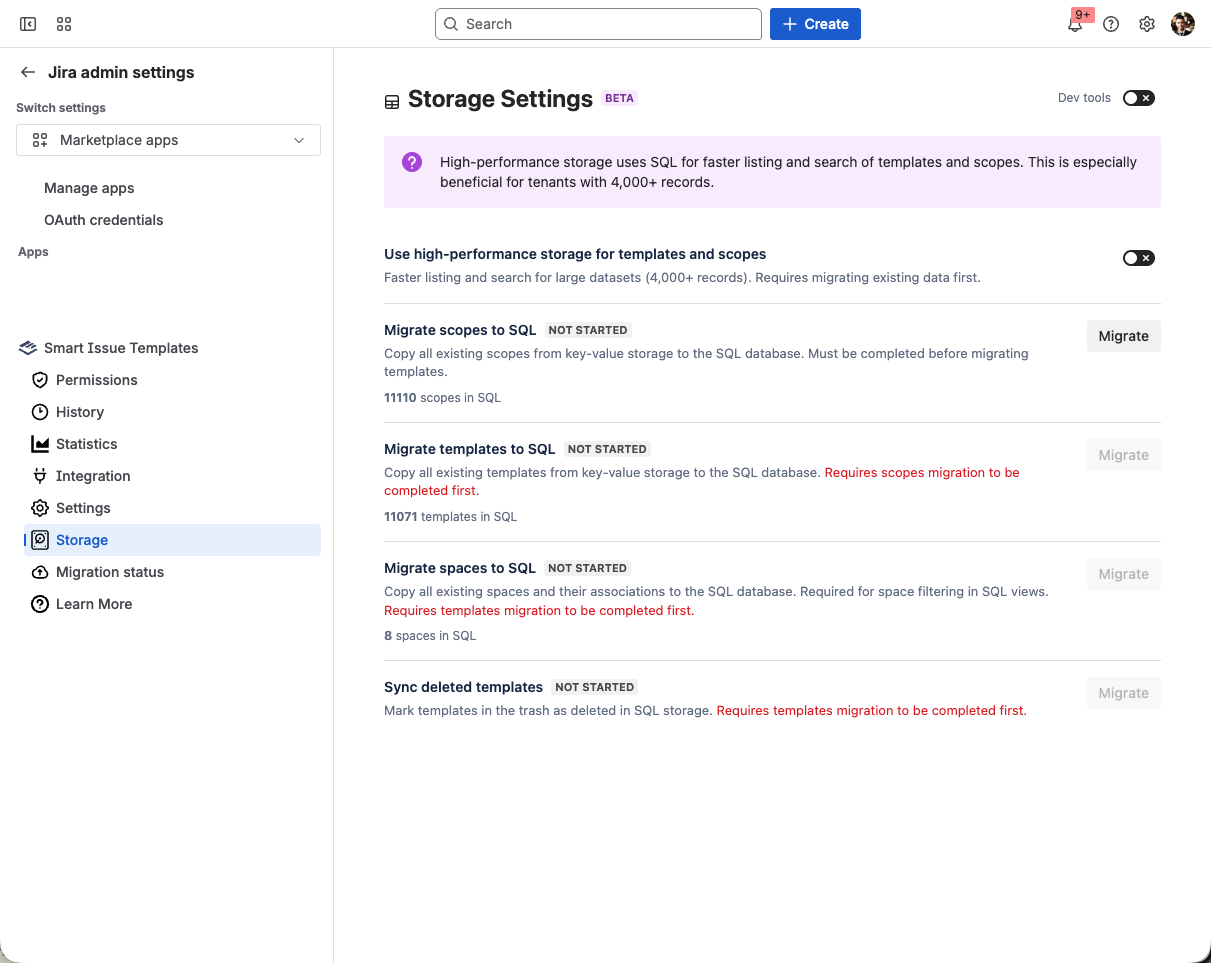Click Migrate for spaces to SQL

click(1123, 574)
